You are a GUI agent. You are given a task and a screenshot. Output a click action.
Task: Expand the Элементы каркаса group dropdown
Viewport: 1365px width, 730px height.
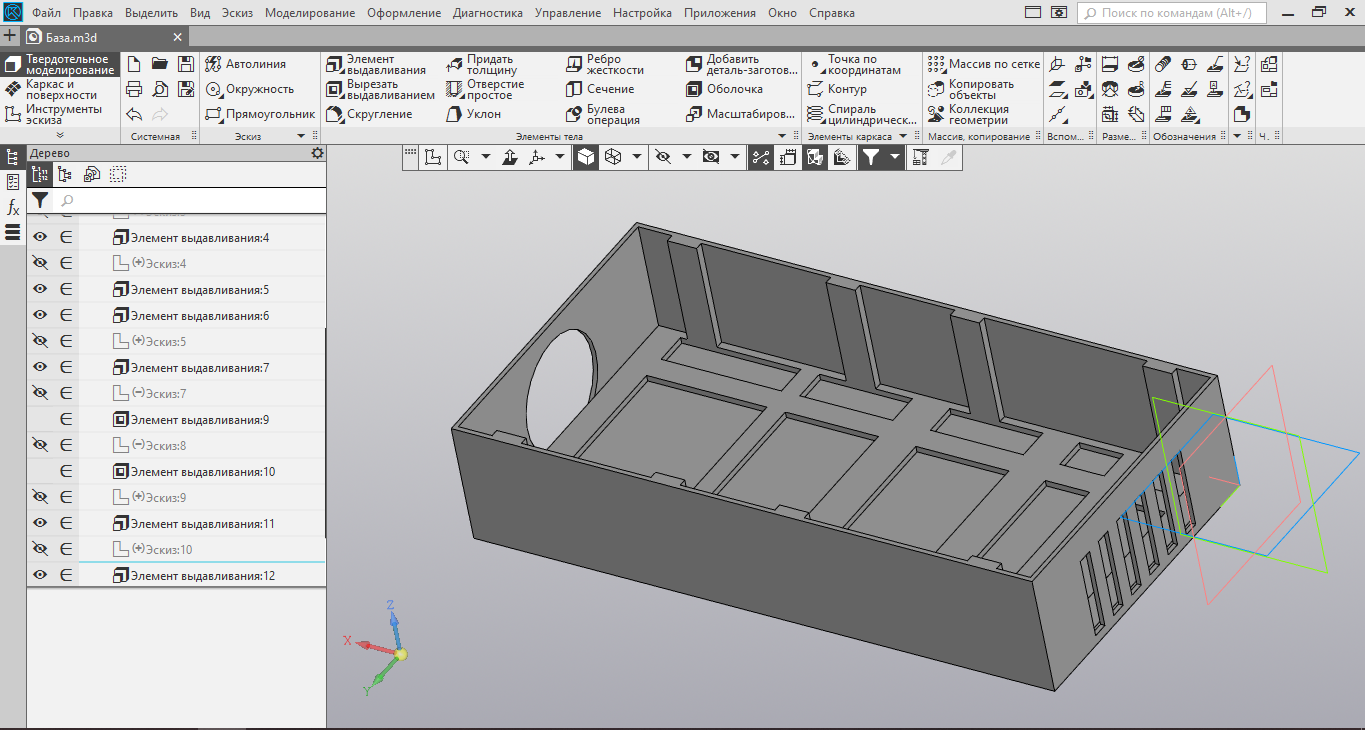(903, 136)
